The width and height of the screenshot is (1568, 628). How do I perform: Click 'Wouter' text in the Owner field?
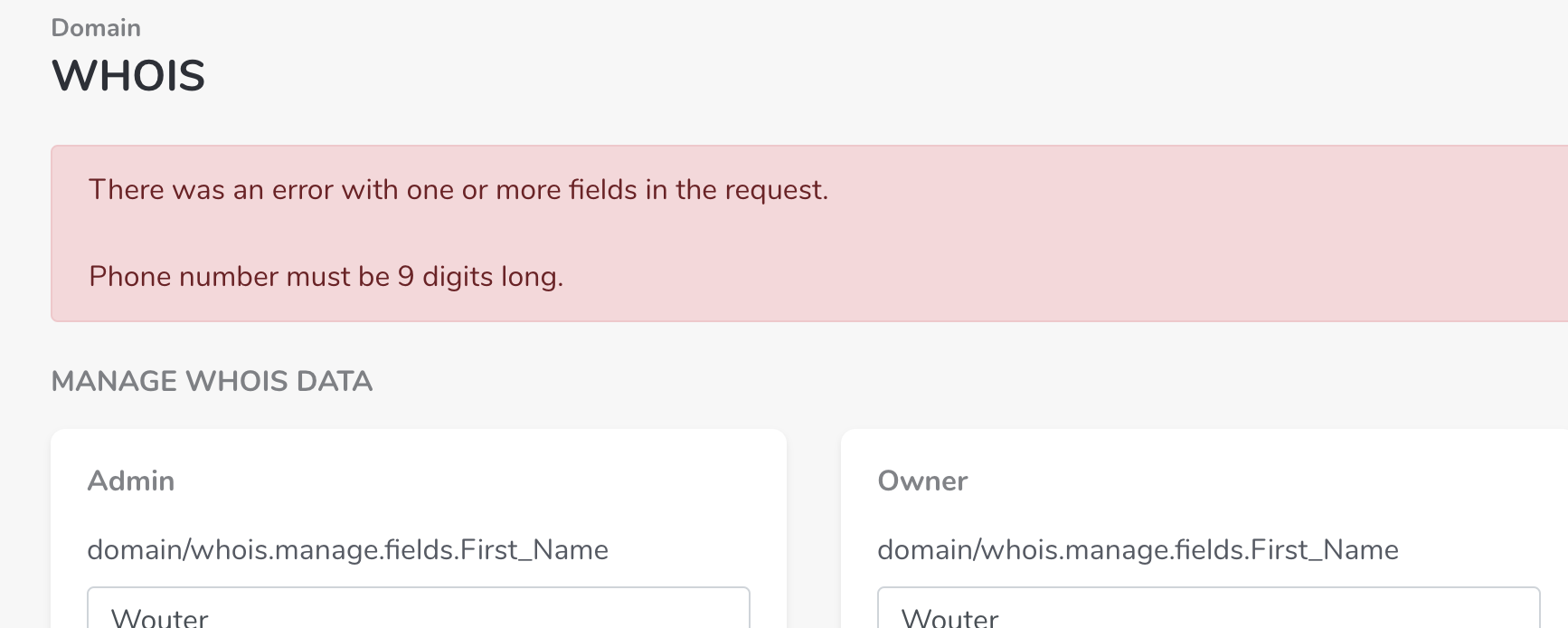point(949,618)
